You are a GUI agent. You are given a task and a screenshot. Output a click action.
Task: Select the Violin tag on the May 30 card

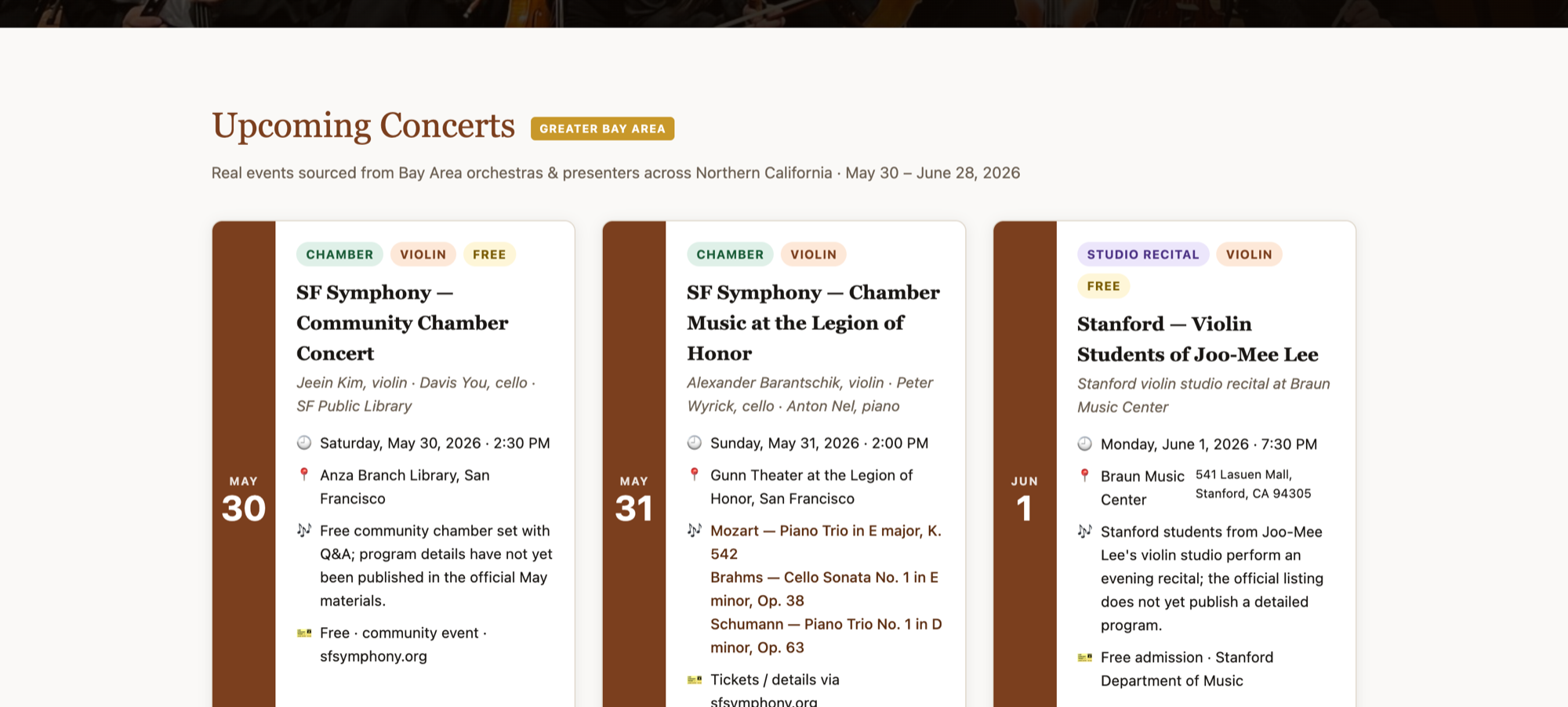(423, 254)
